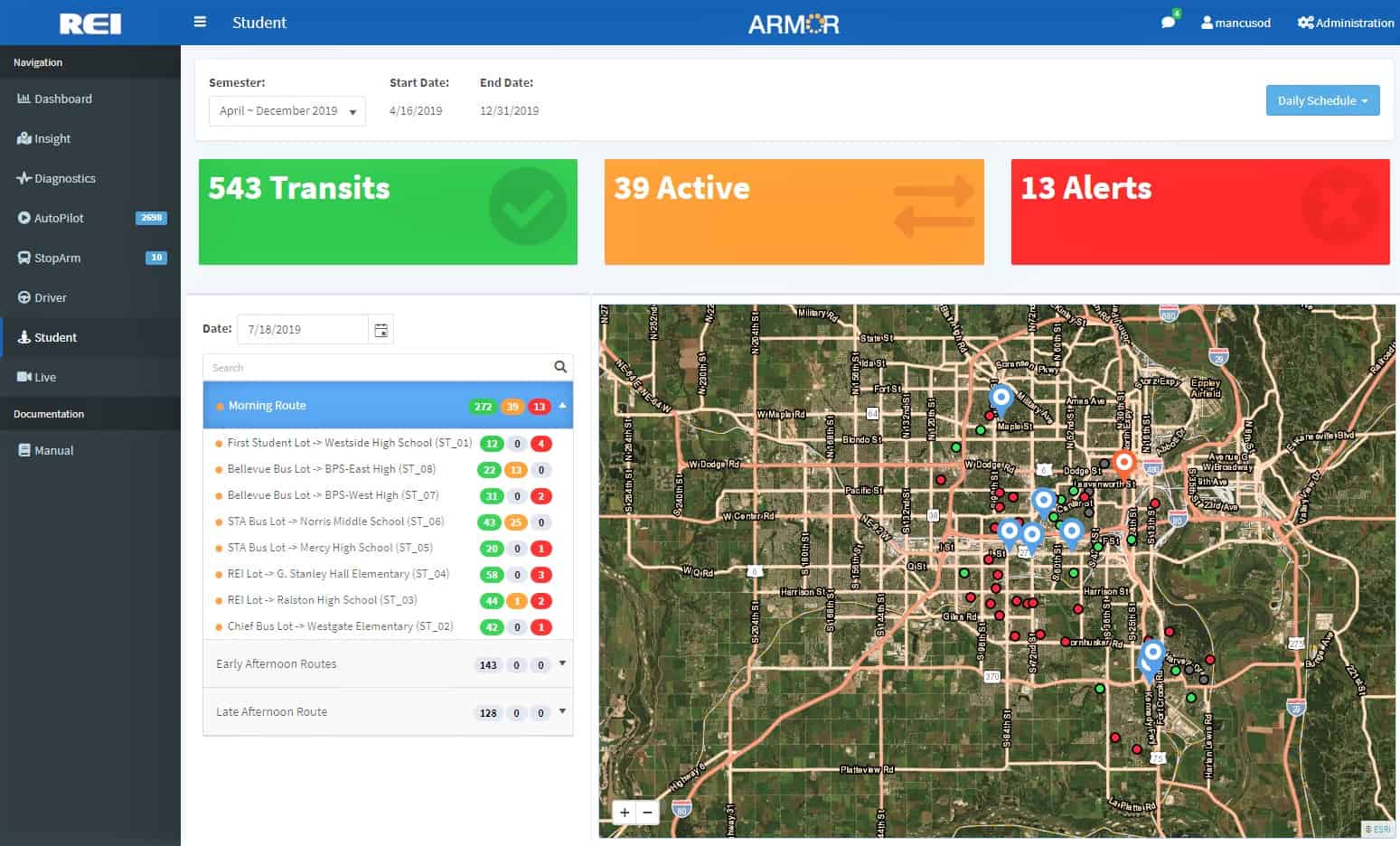Viewport: 1400px width, 846px height.
Task: Expand Early Afternoon Routes section
Action: click(562, 663)
